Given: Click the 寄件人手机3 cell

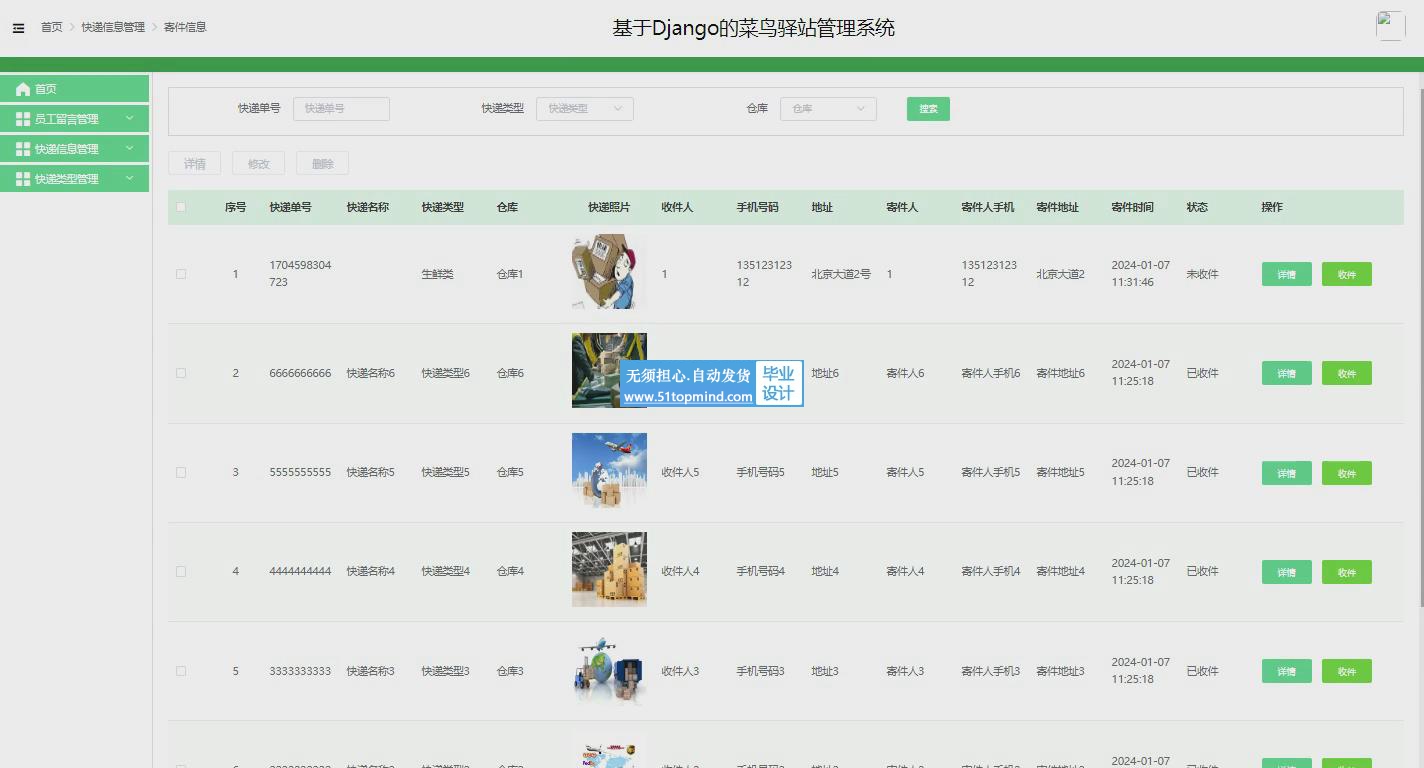Looking at the screenshot, I should [x=991, y=671].
